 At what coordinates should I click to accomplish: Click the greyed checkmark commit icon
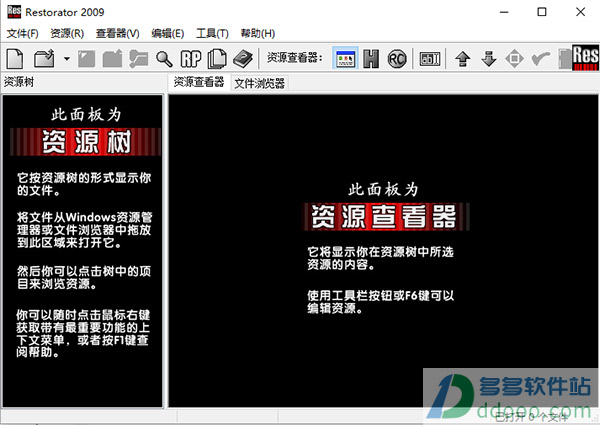click(x=541, y=59)
